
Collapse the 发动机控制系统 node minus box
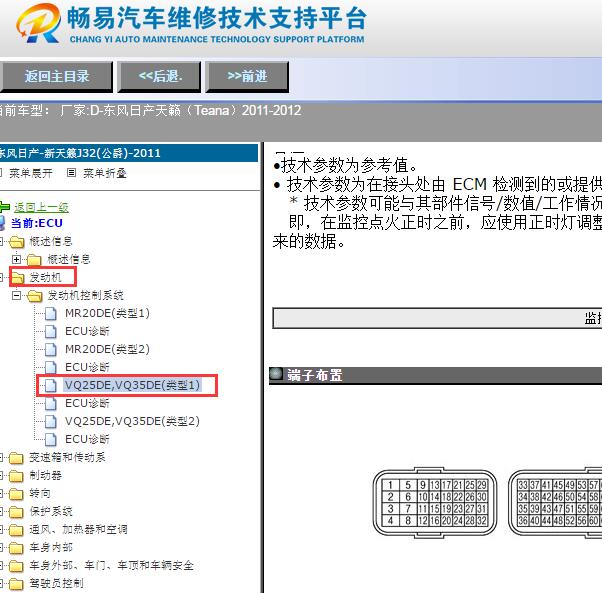coord(17,296)
